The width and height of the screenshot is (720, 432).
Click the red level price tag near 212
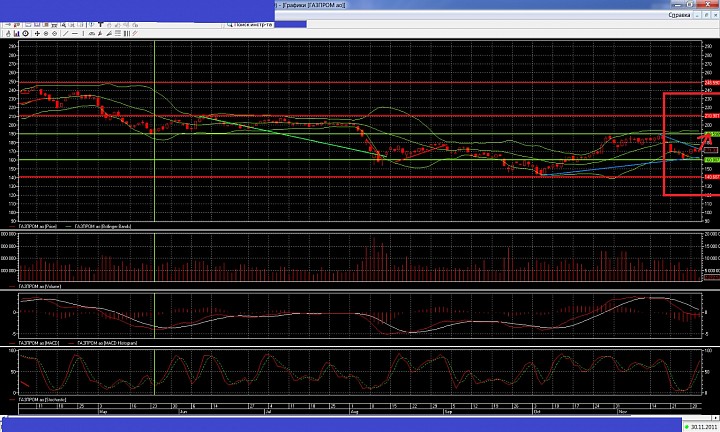(711, 116)
